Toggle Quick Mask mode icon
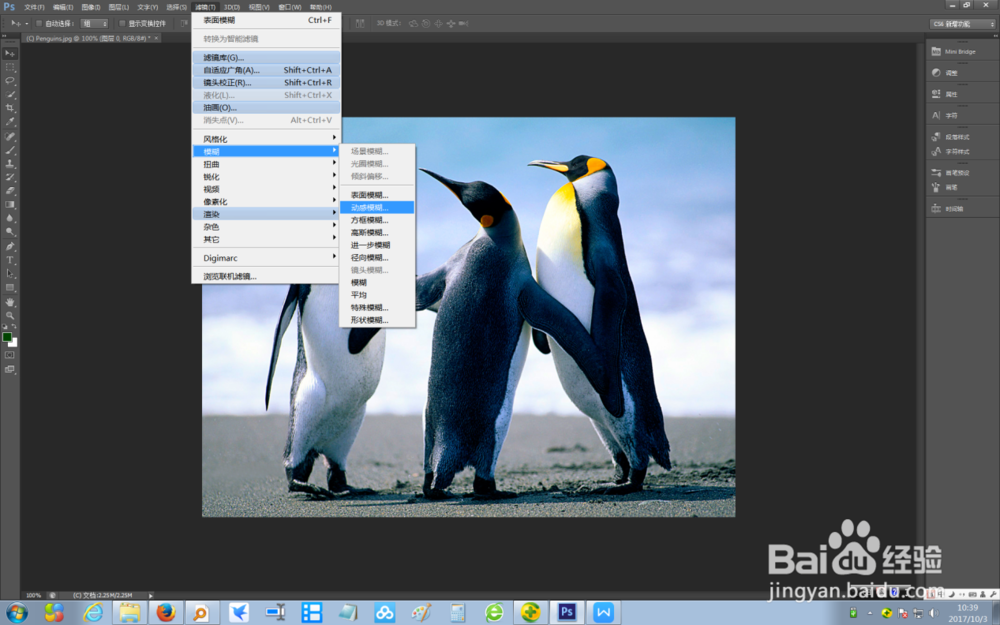Viewport: 1000px width, 625px height. 10,355
